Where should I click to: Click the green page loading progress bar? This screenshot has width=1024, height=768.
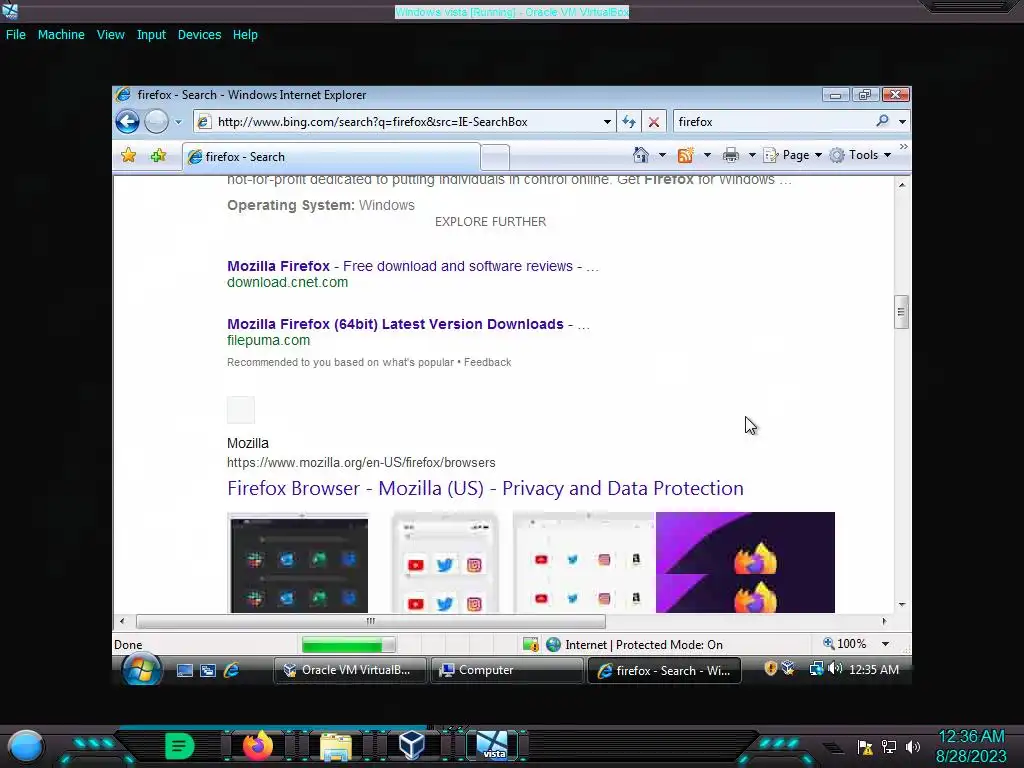(349, 645)
